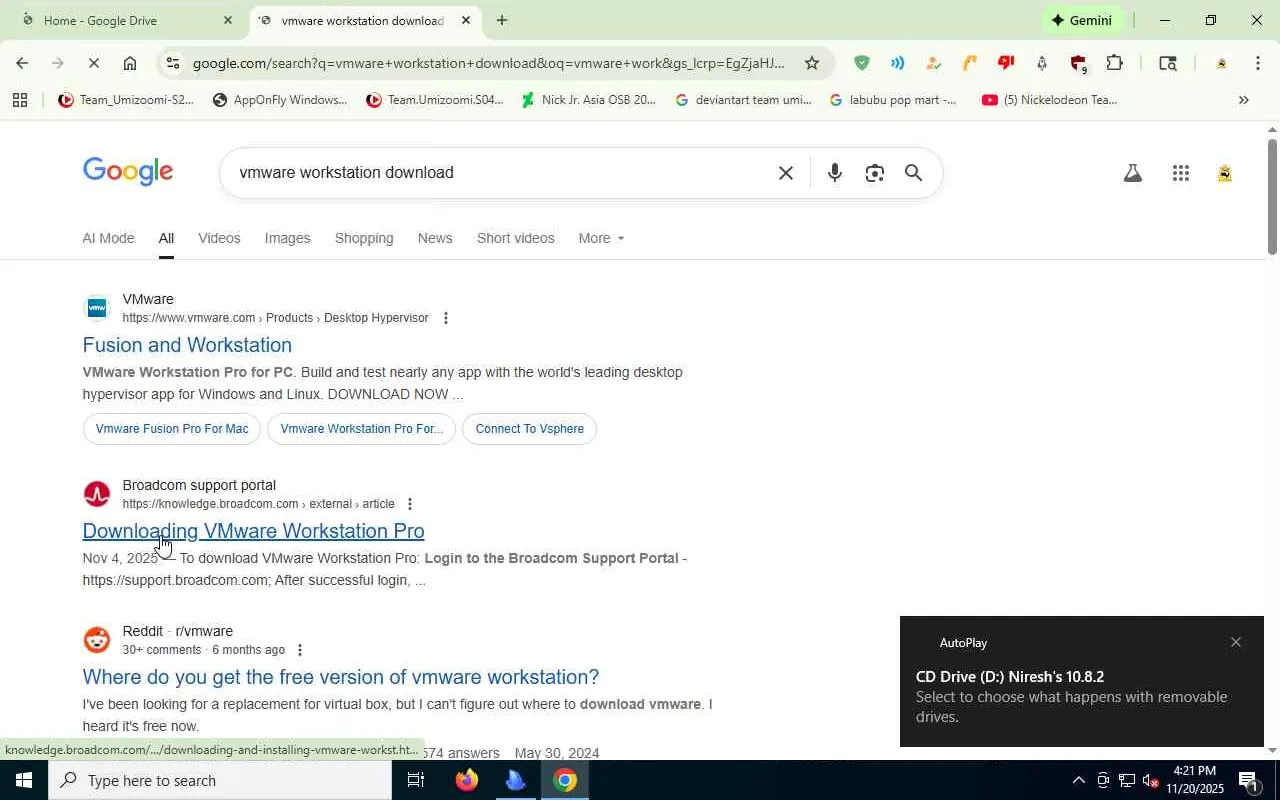Open the Broadcom result's three-dot options
Screen dimensions: 1280x800
(410, 504)
